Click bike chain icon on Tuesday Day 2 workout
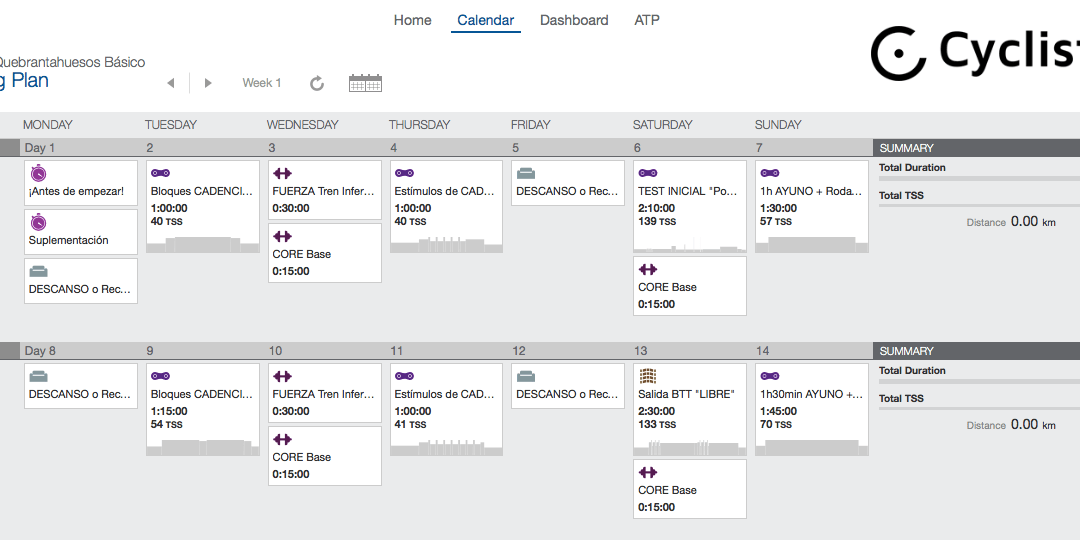 tap(160, 173)
